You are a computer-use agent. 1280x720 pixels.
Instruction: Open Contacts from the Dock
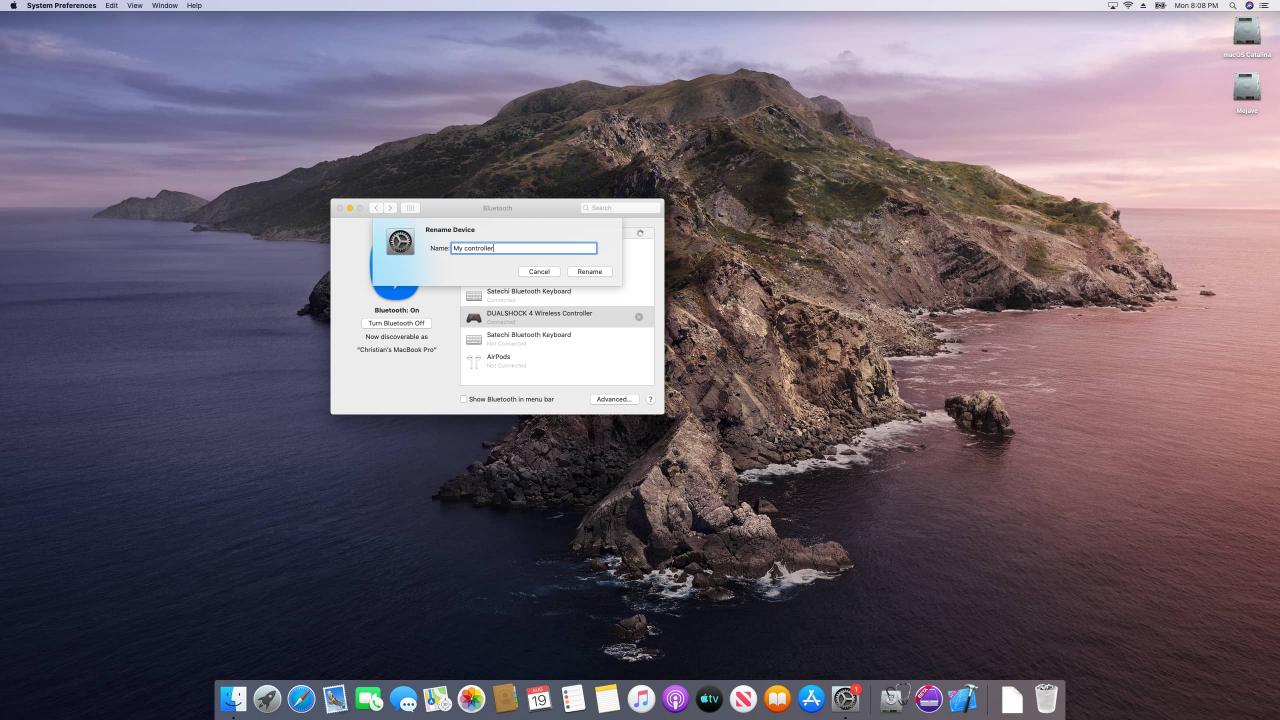[505, 698]
